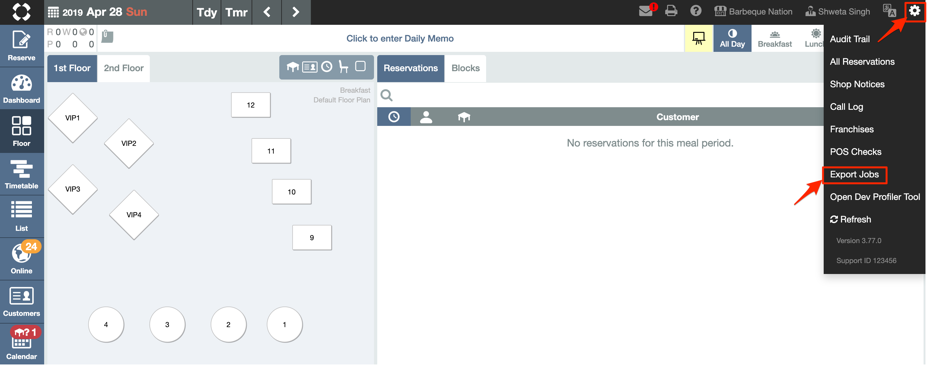This screenshot has width=939, height=377.
Task: Open Call Log menu item
Action: [846, 107]
